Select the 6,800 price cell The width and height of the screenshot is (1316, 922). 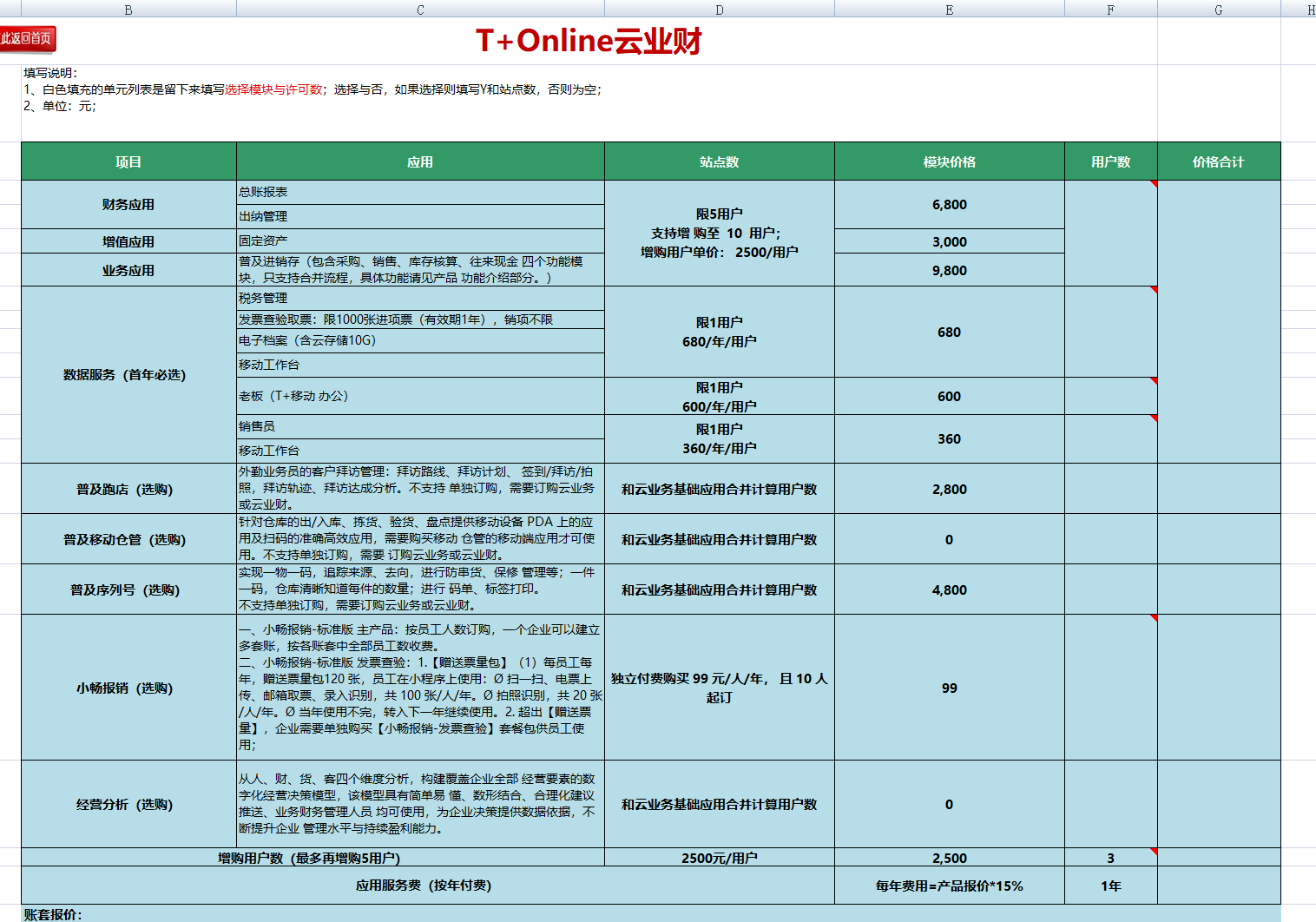pyautogui.click(x=950, y=205)
